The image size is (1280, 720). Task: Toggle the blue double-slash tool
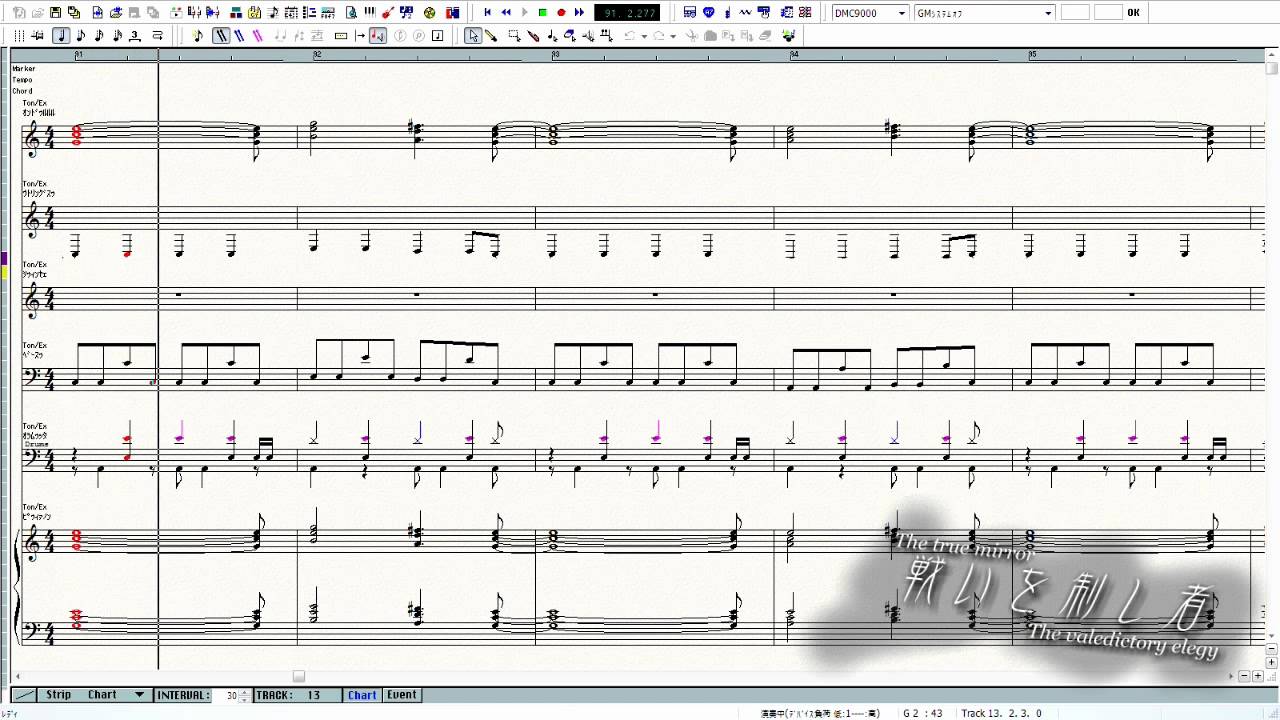tap(240, 36)
